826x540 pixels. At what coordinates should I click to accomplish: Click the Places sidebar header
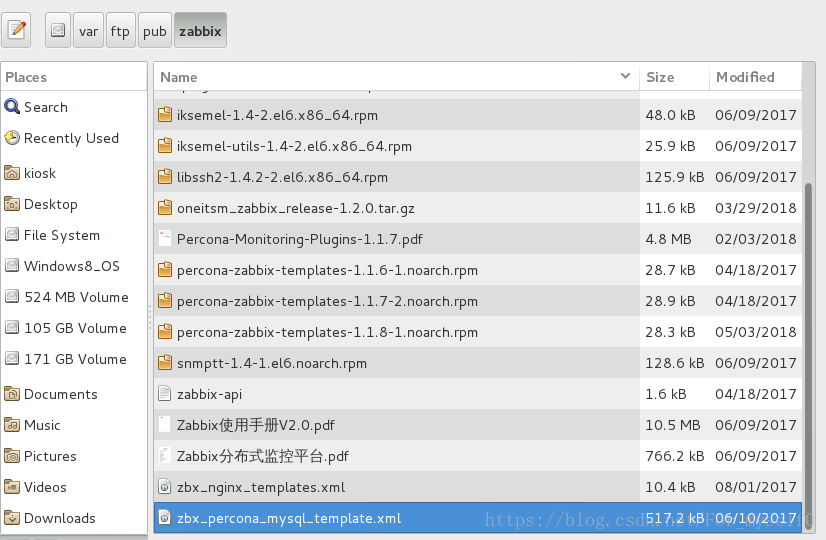coord(74,77)
